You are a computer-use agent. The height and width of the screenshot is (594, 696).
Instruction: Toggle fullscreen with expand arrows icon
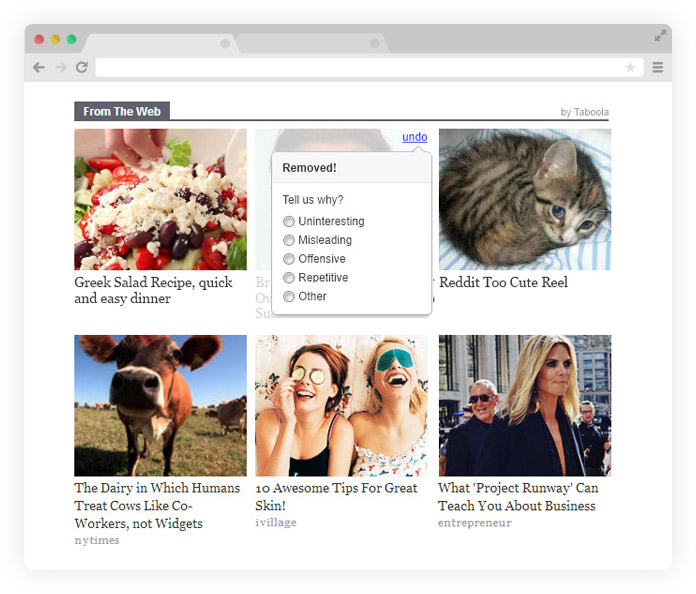tap(660, 36)
